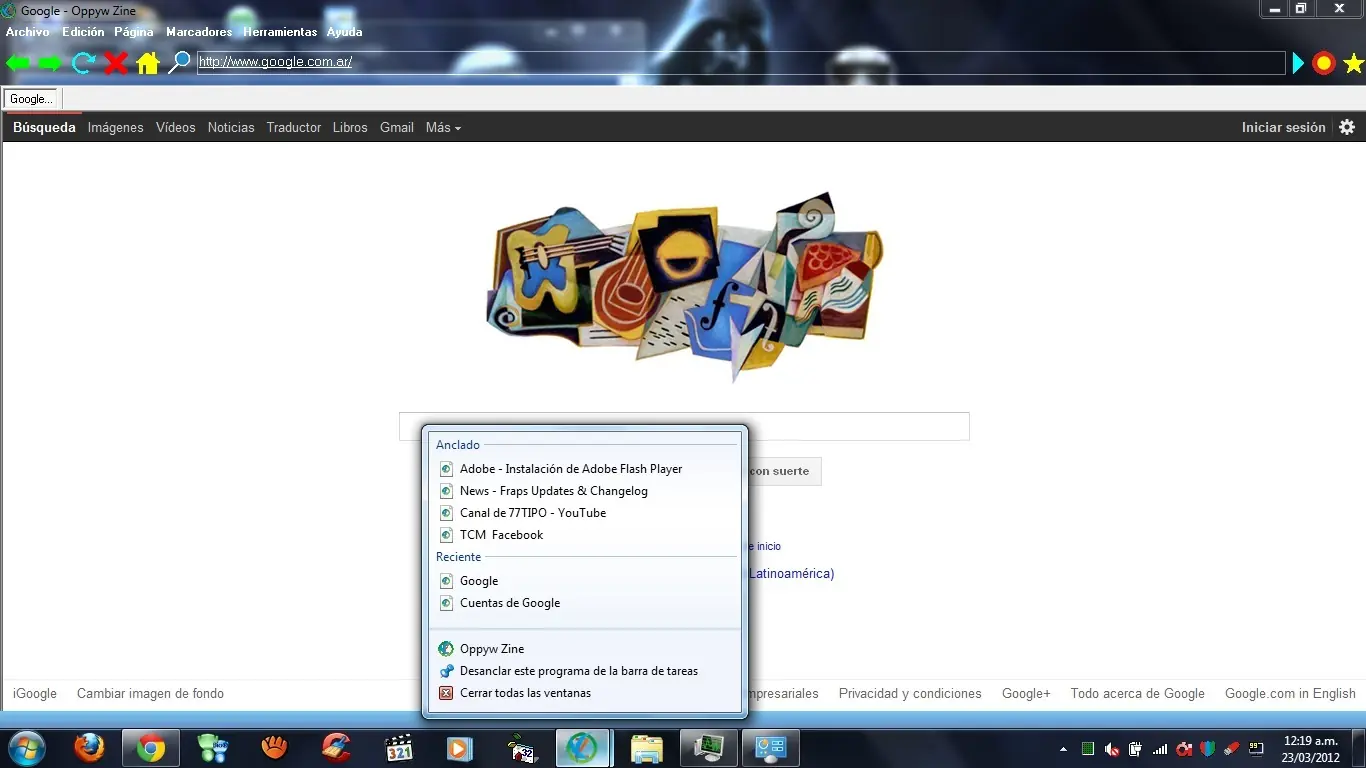The image size is (1366, 768).
Task: Choose 'Cerrar todas las ventanas' option
Action: [525, 693]
